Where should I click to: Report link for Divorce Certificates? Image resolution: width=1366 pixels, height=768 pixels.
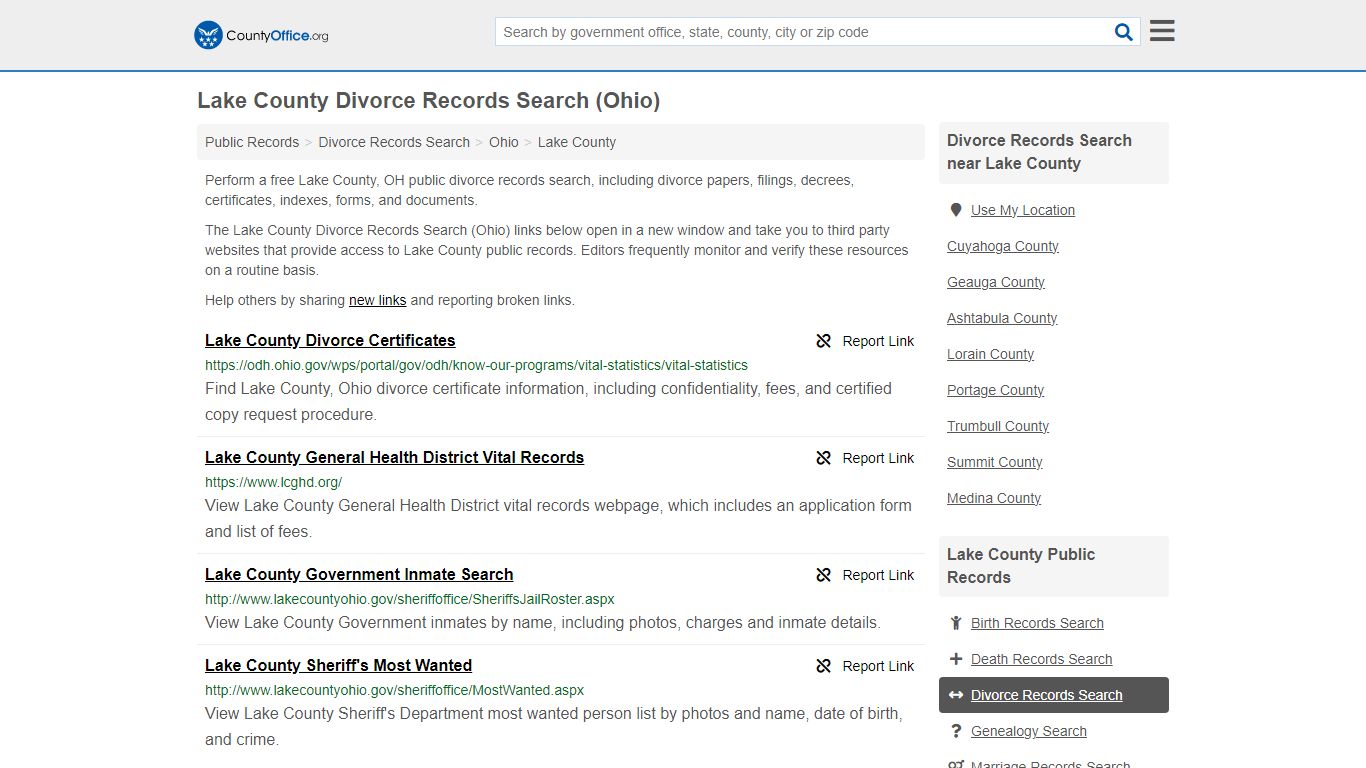coord(878,341)
